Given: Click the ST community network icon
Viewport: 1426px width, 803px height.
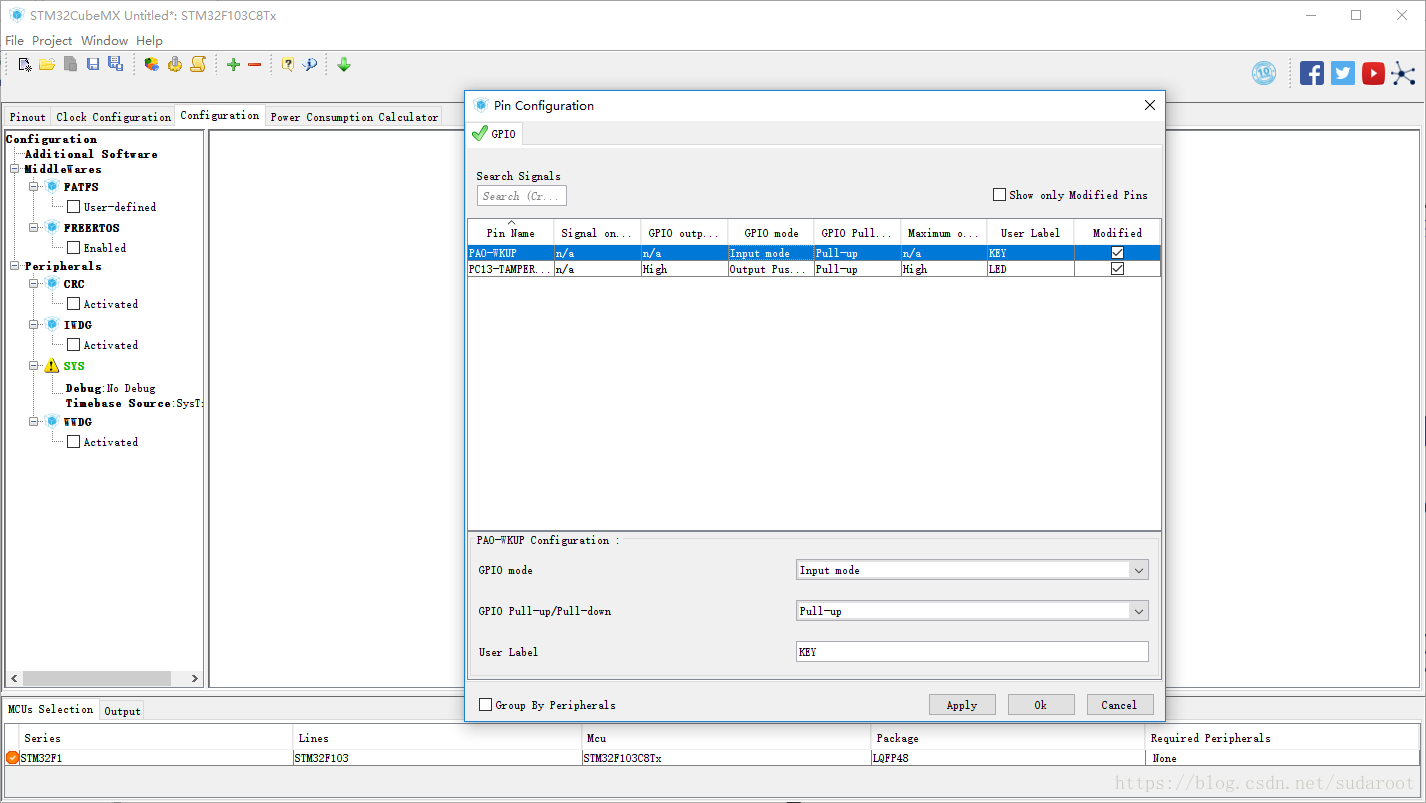Looking at the screenshot, I should 1404,73.
